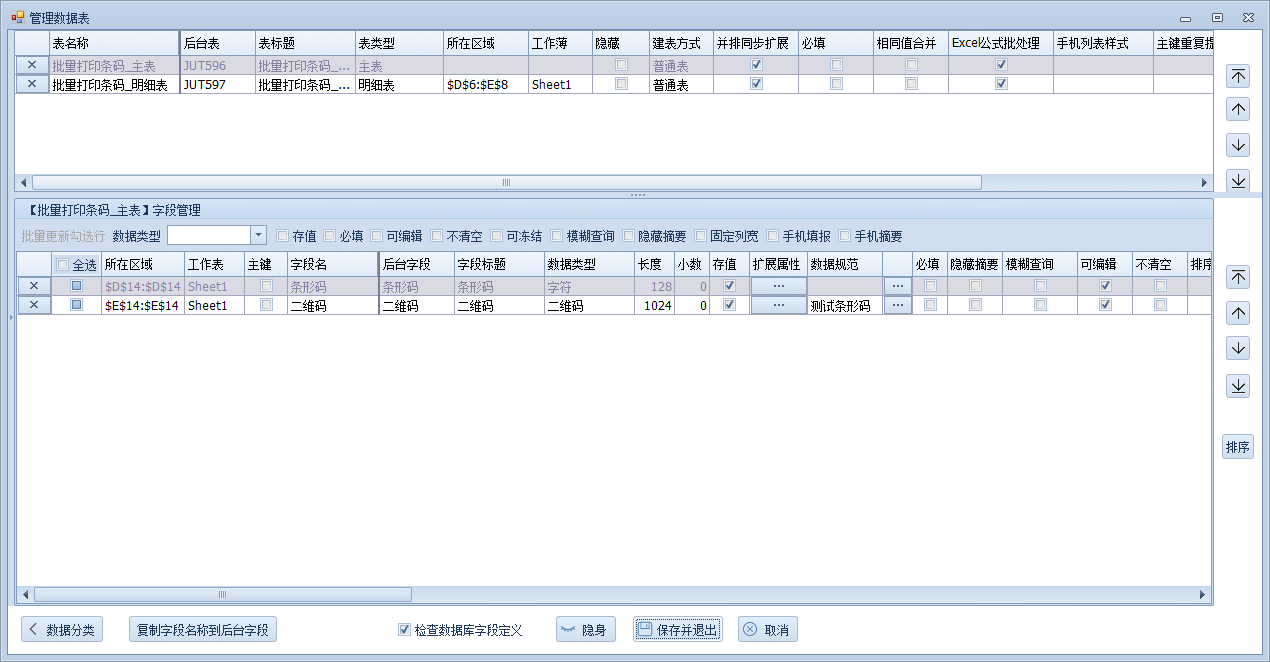Open 扩展属性 ellipsis for the 二维码 field
The width and height of the screenshot is (1270, 662).
coord(778,305)
